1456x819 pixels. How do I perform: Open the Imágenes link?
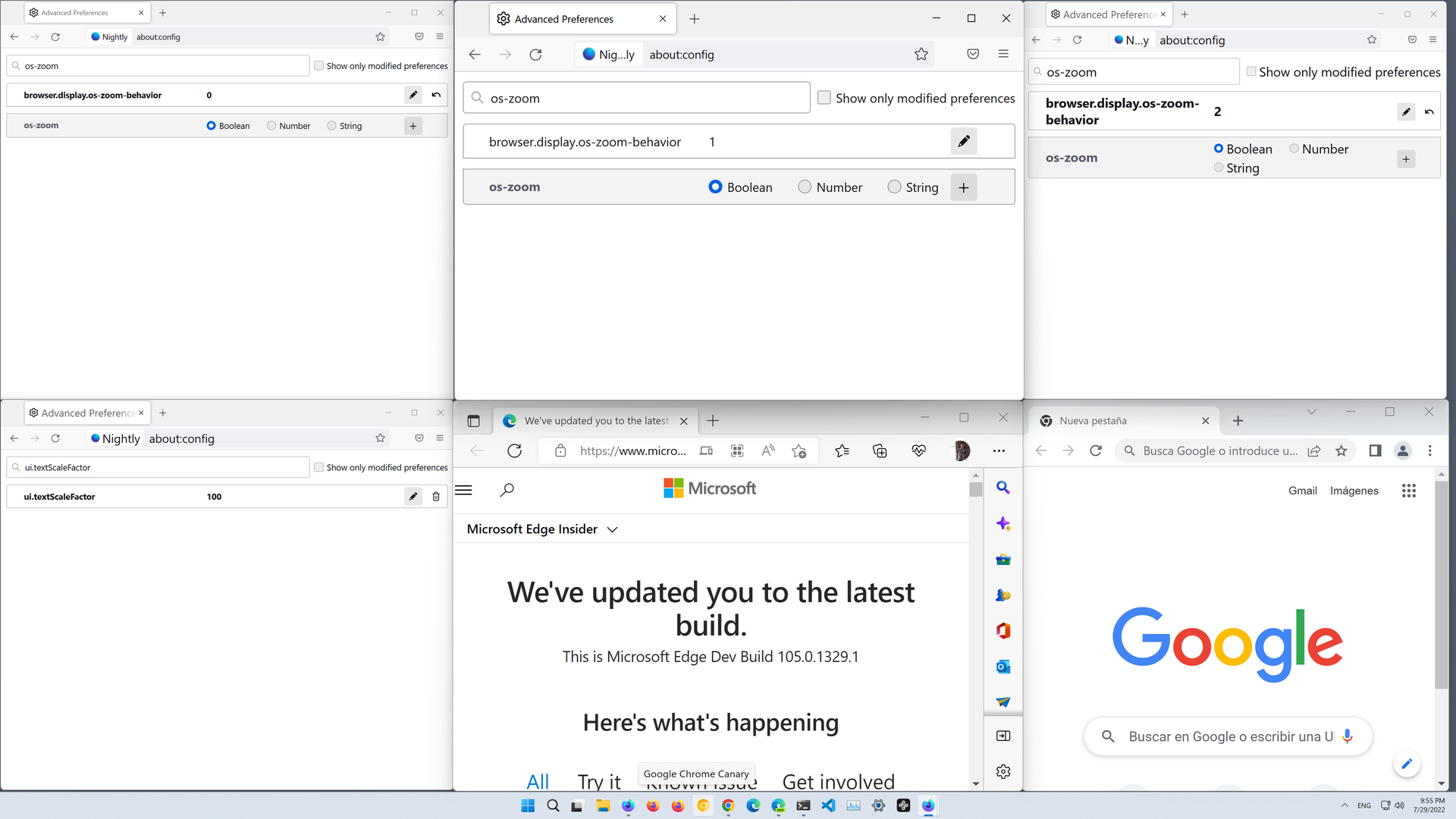point(1354,491)
